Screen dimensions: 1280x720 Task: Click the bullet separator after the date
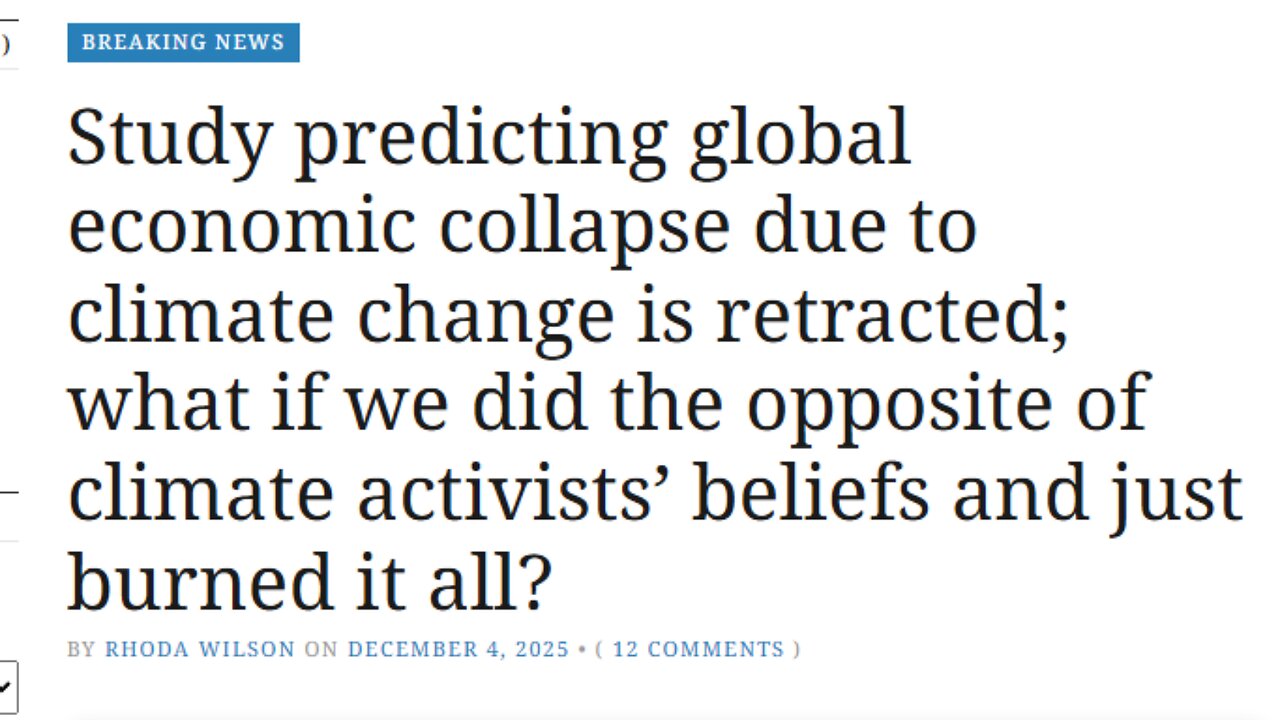581,649
